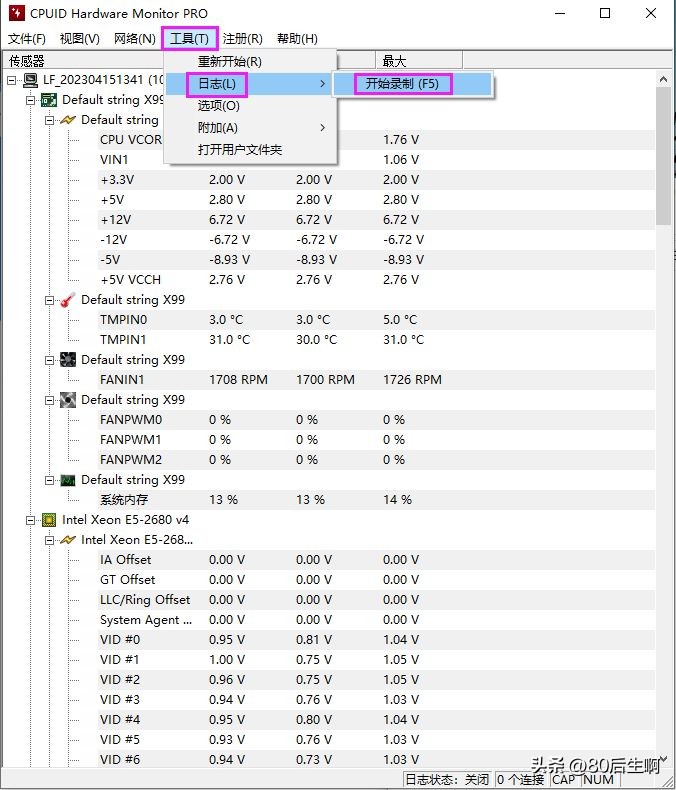Select the -12V voltage row

point(377,240)
